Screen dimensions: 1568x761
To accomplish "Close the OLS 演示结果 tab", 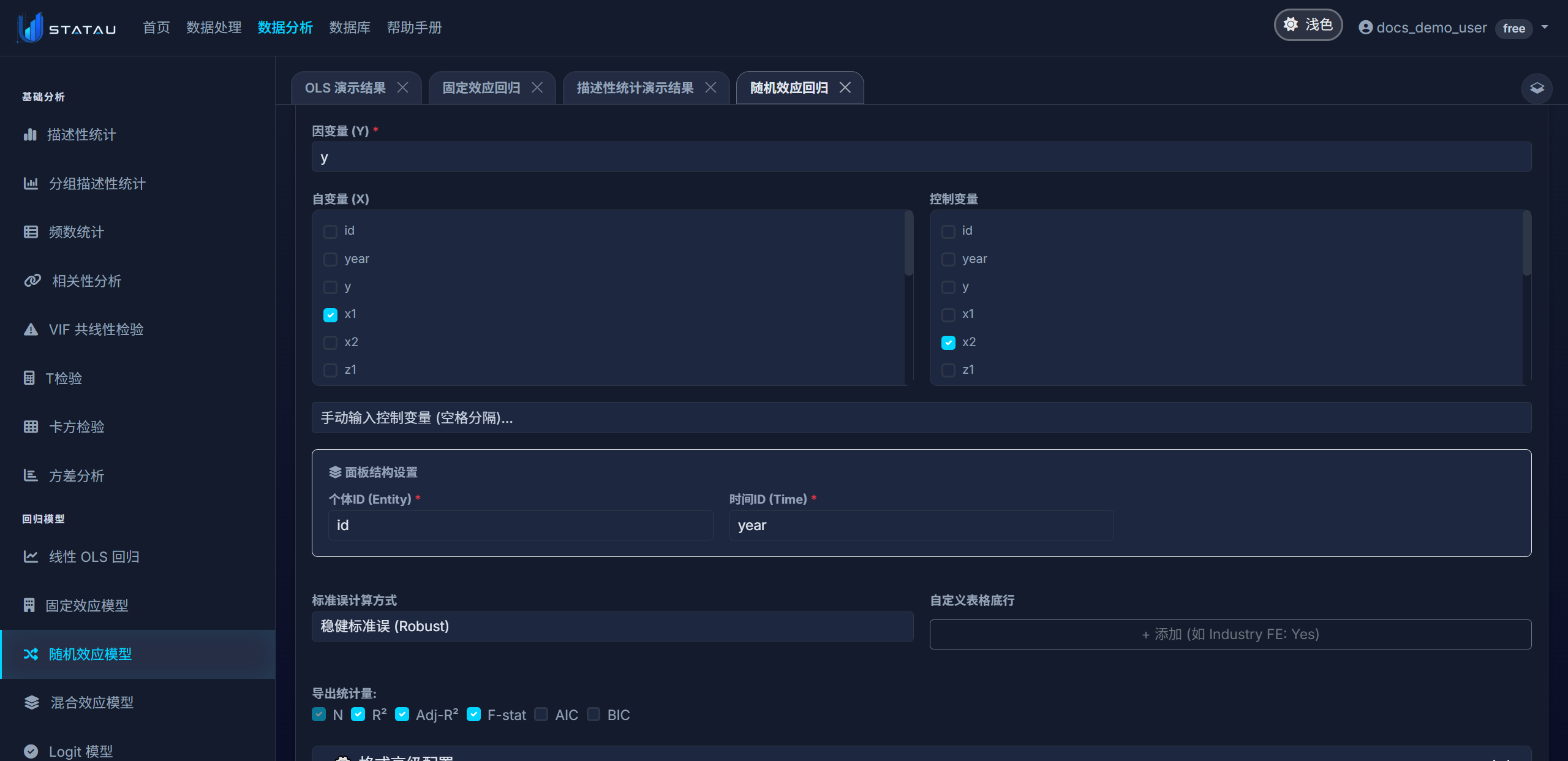I will coord(402,88).
